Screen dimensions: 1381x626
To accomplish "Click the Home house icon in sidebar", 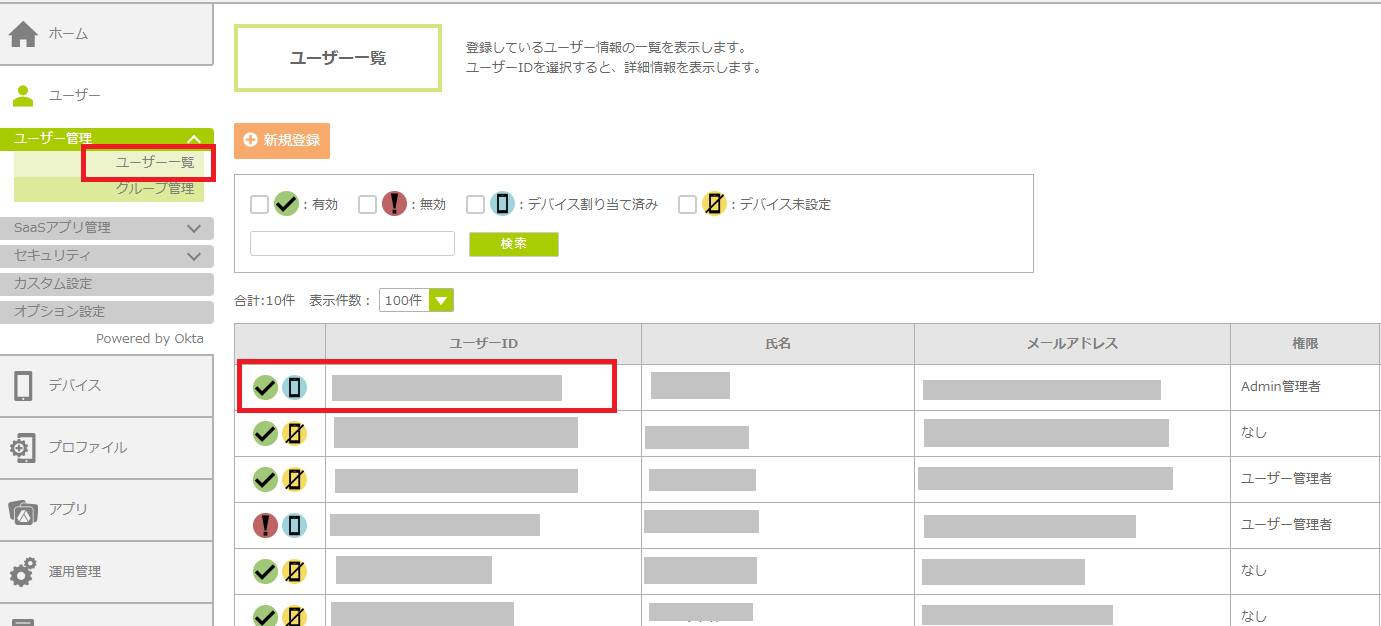I will click(23, 34).
